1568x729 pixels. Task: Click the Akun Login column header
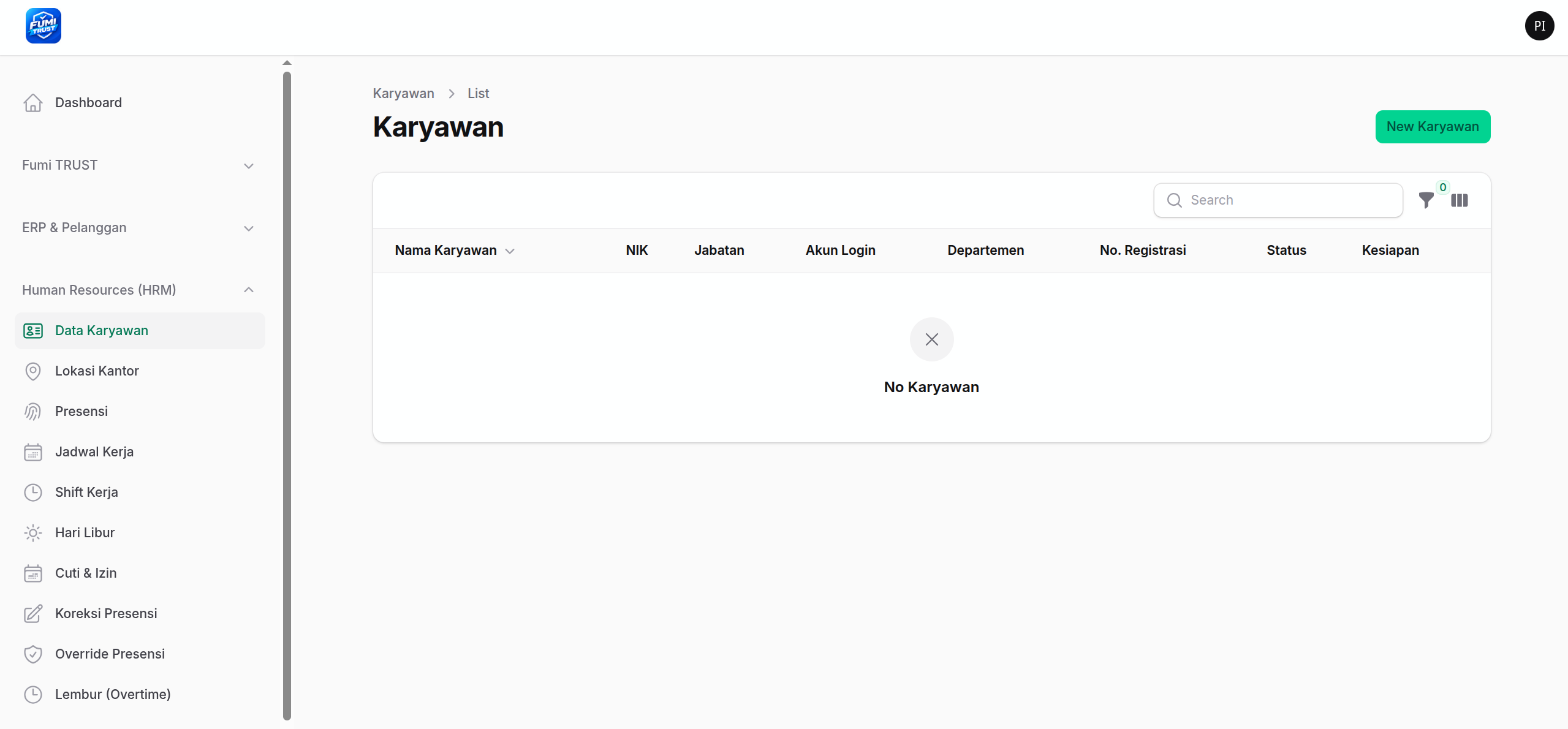[840, 251]
